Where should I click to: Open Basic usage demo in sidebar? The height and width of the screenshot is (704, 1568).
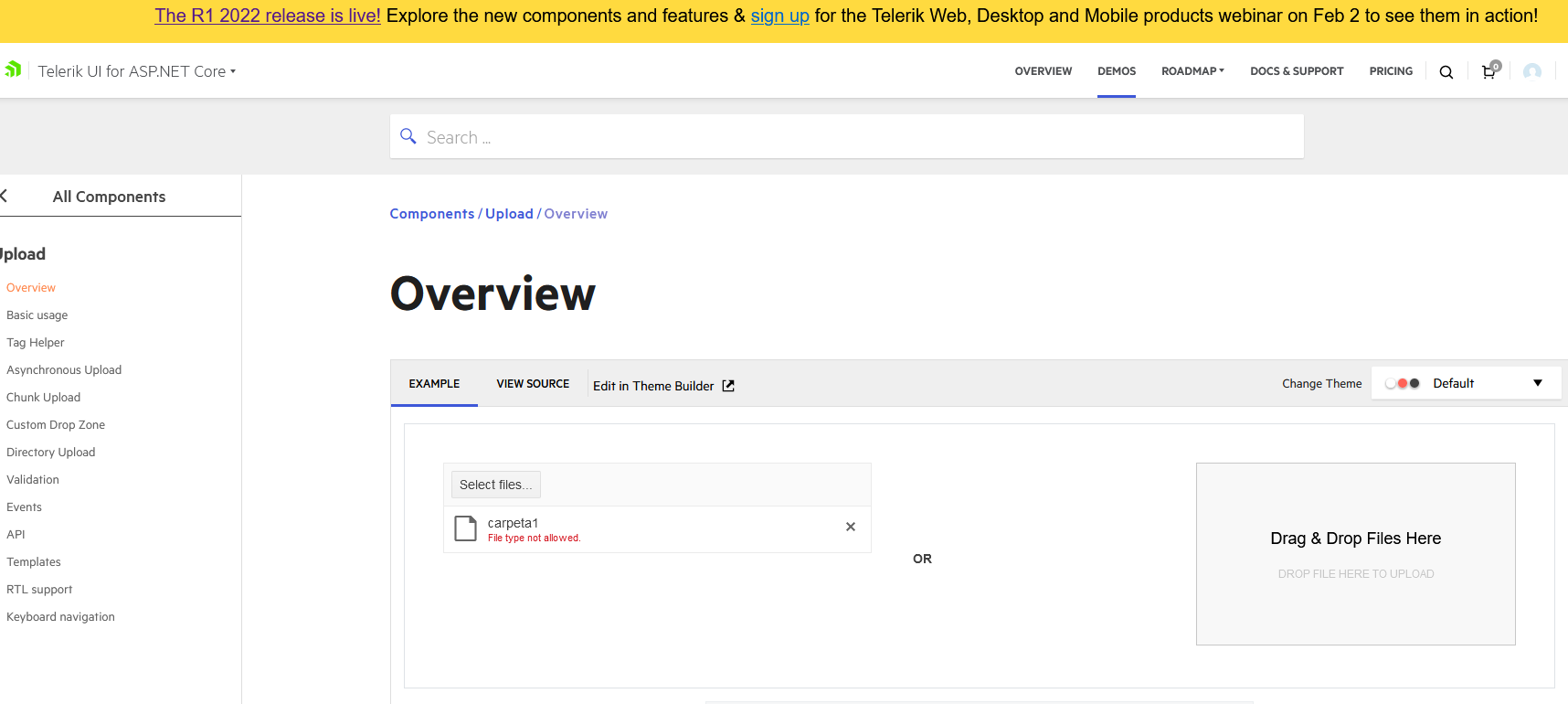[37, 315]
